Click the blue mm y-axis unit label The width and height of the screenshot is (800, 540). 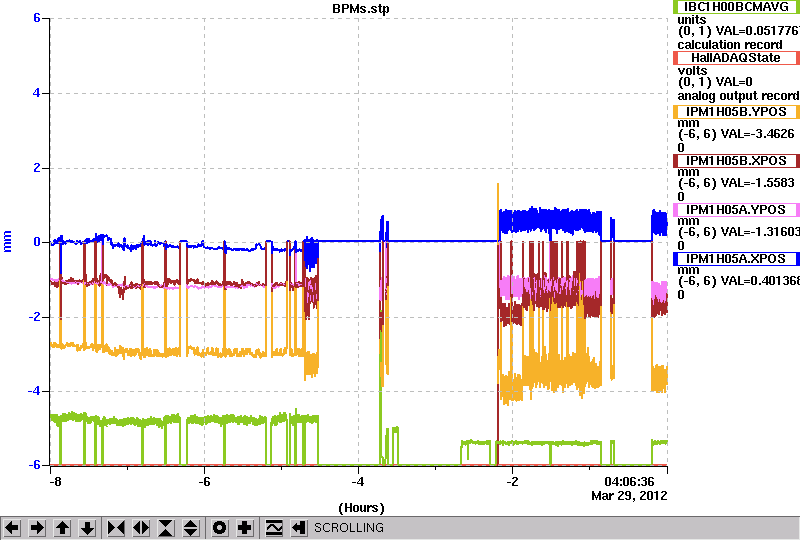pos(7,241)
